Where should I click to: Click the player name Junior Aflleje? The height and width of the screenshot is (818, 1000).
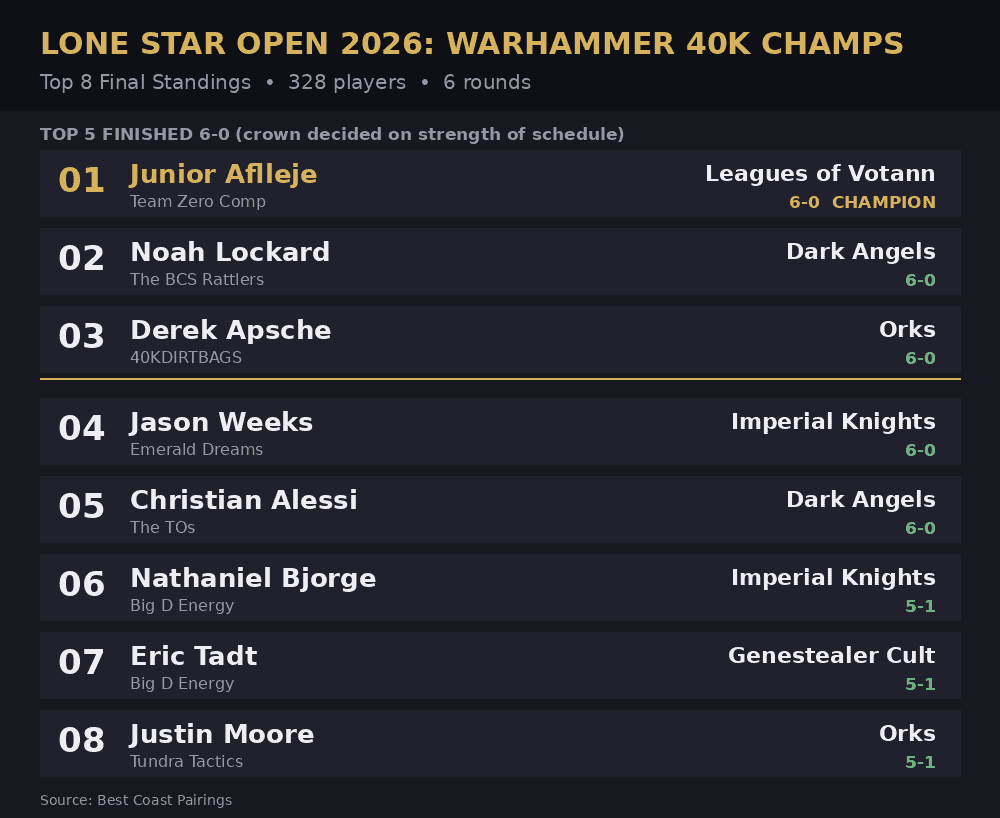click(x=223, y=175)
